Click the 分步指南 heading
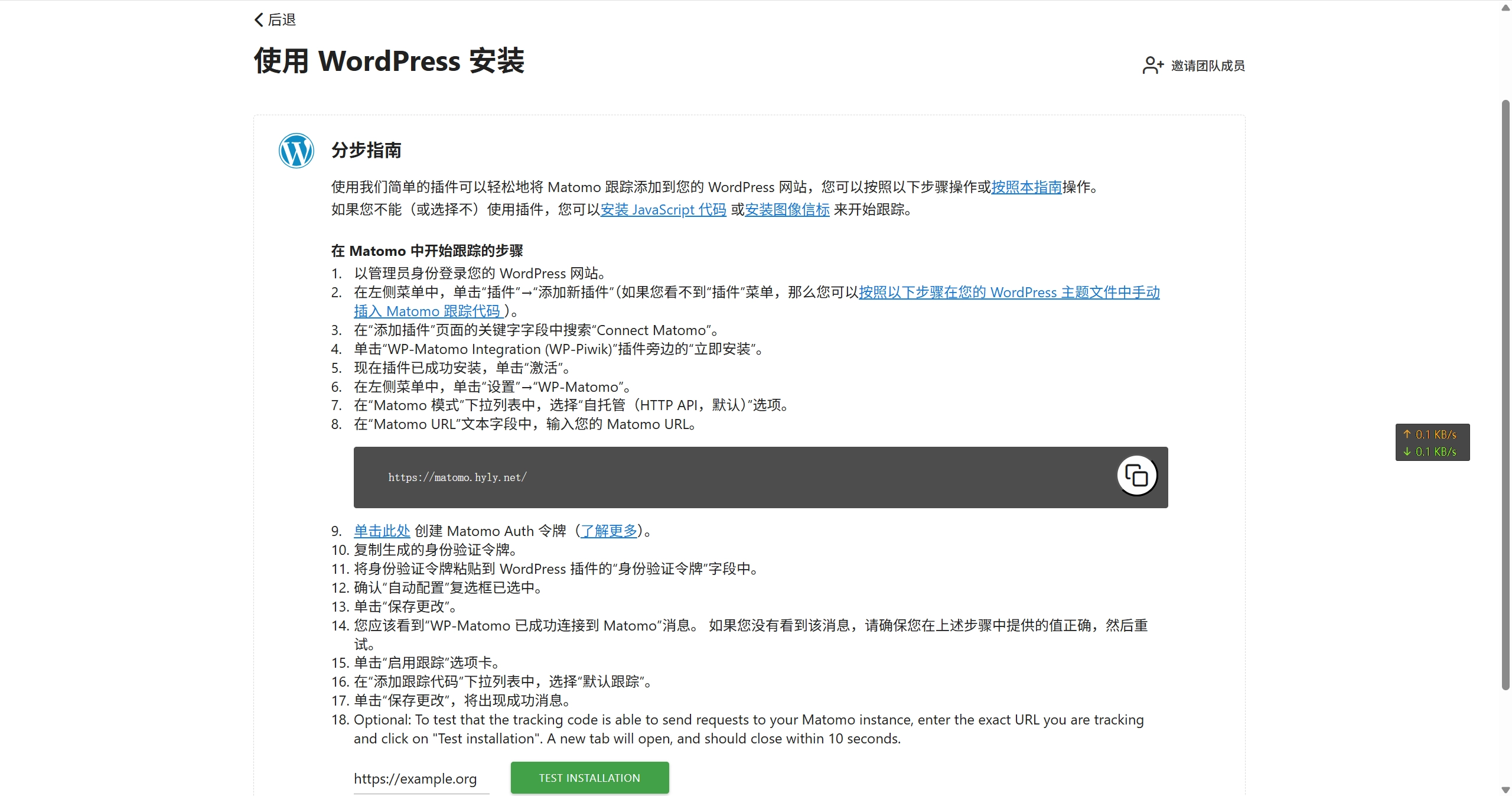1512x796 pixels. point(366,150)
